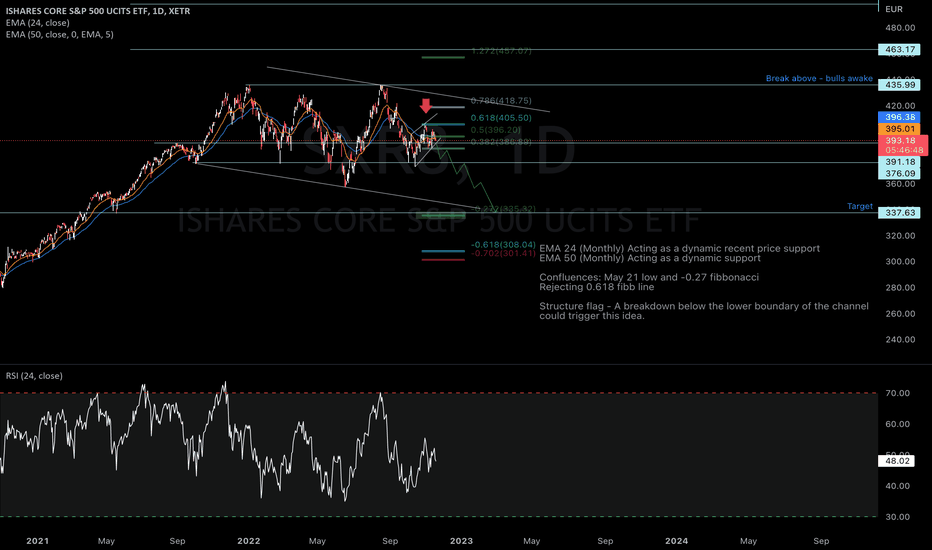932x550 pixels.
Task: Select the 376.09 price label
Action: pos(899,174)
